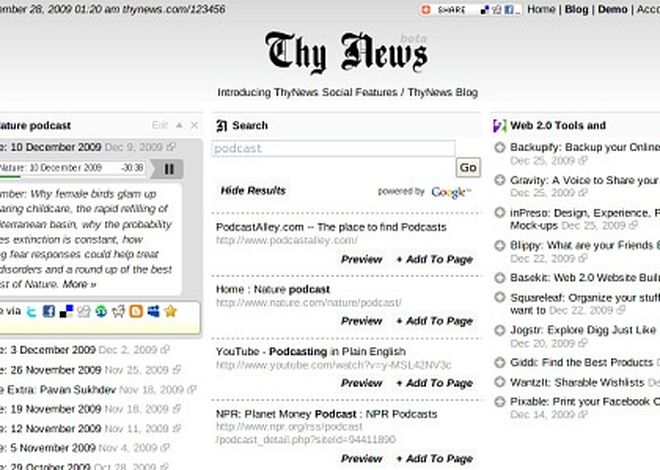Add Nature podcast result to page
This screenshot has height=470, width=660.
pos(434,321)
